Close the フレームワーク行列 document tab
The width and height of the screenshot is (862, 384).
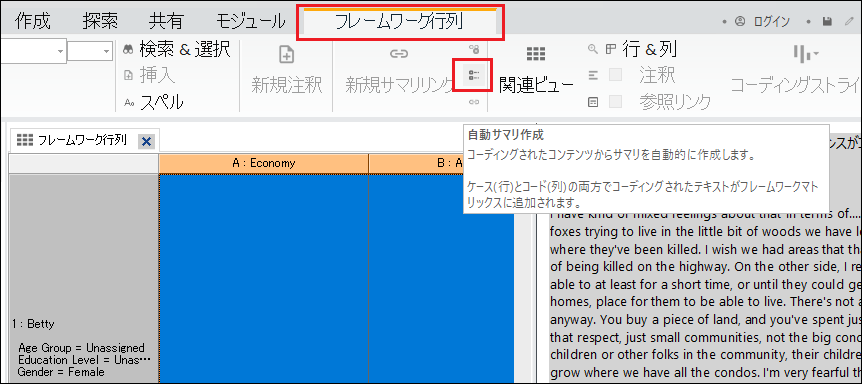146,142
